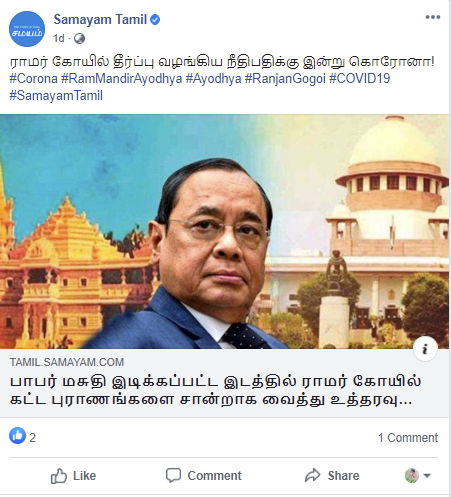Open the #SamayamTamil hashtag

pos(56,96)
